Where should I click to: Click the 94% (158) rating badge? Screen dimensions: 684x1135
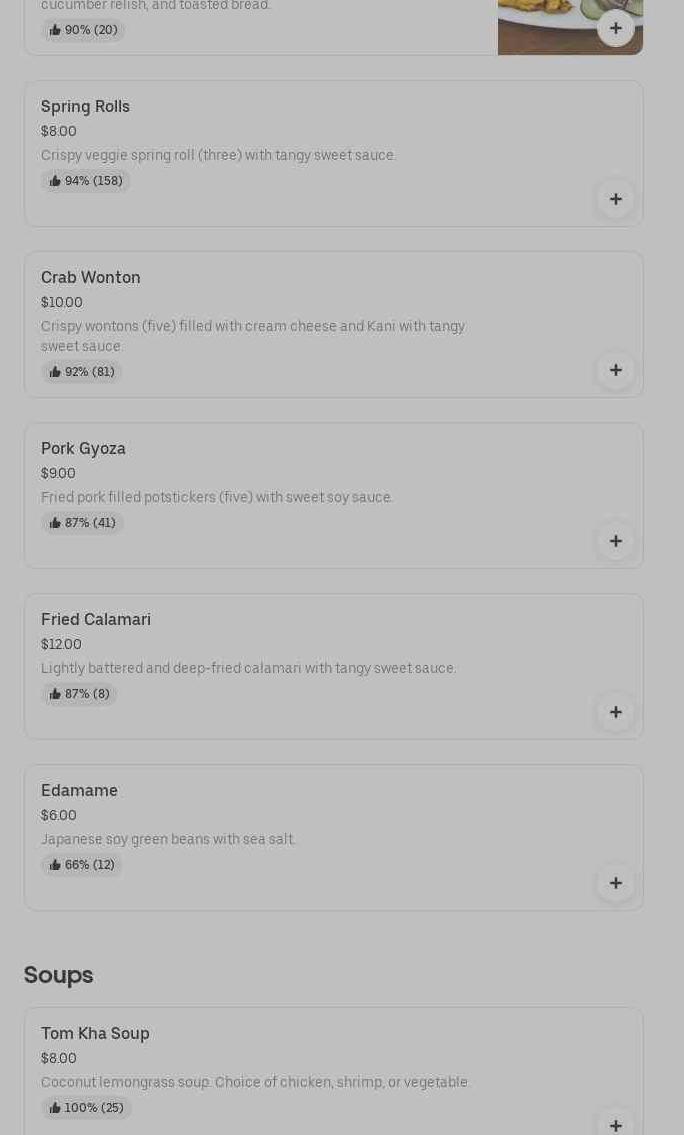coord(86,181)
